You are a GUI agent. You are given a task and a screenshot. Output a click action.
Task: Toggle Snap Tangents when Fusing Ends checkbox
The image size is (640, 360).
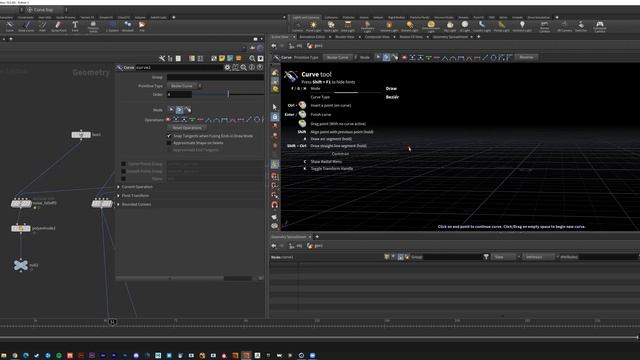[169, 136]
